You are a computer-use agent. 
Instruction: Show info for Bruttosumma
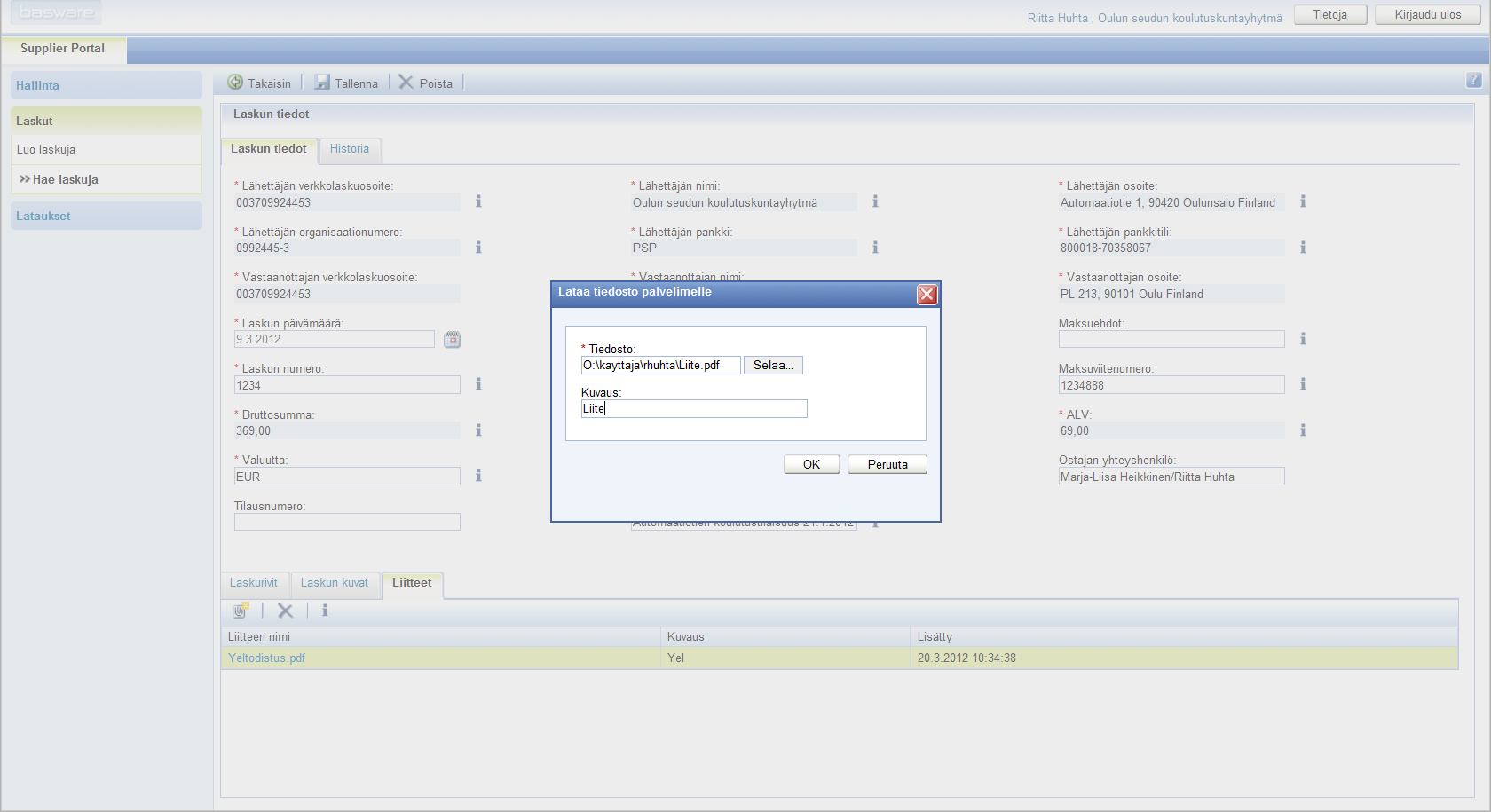478,430
